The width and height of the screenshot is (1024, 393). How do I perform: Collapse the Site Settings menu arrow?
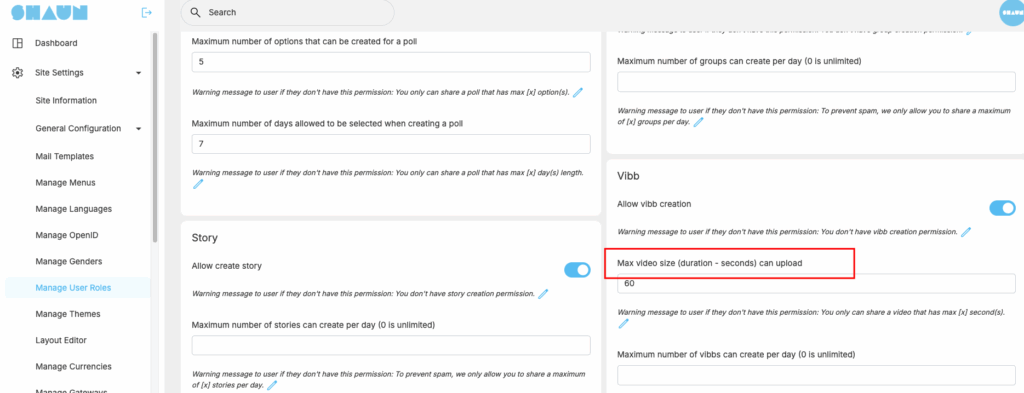pos(138,73)
